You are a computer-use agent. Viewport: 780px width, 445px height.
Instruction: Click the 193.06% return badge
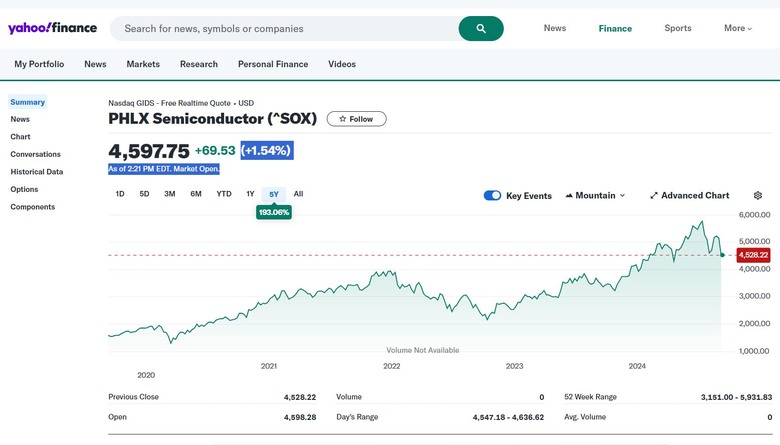274,212
